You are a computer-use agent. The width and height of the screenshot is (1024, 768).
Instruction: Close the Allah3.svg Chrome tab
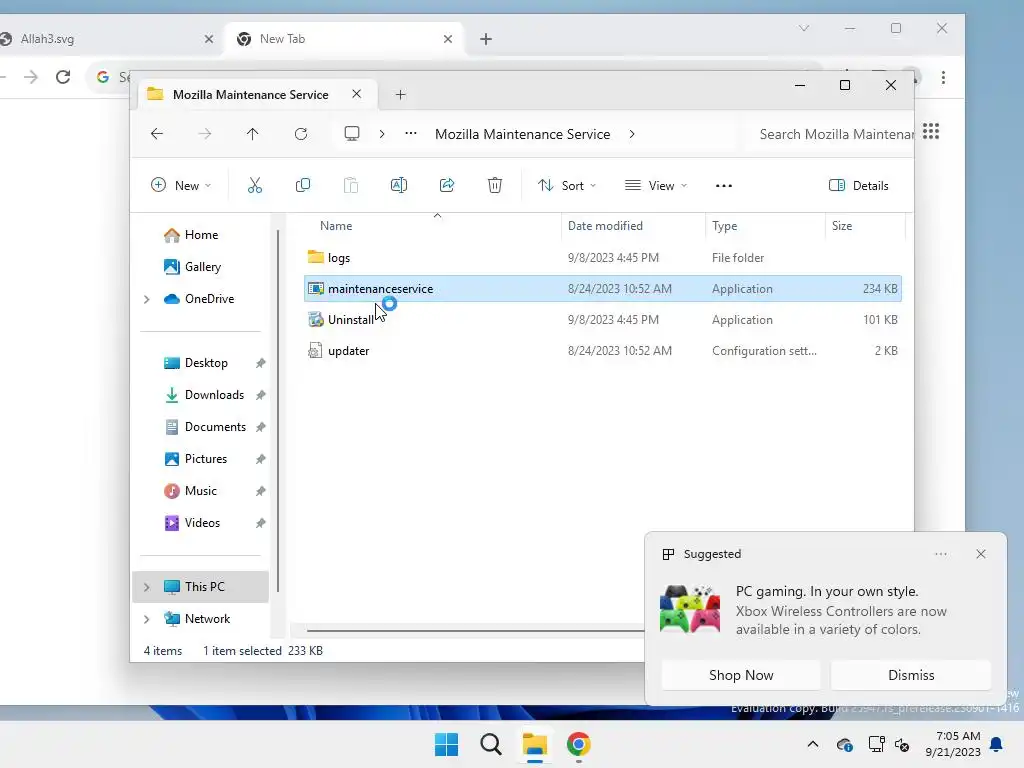click(209, 39)
